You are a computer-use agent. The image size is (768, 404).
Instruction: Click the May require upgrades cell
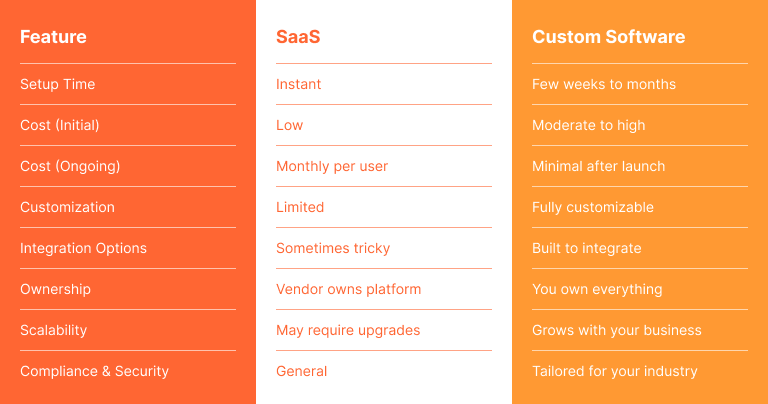pyautogui.click(x=348, y=330)
